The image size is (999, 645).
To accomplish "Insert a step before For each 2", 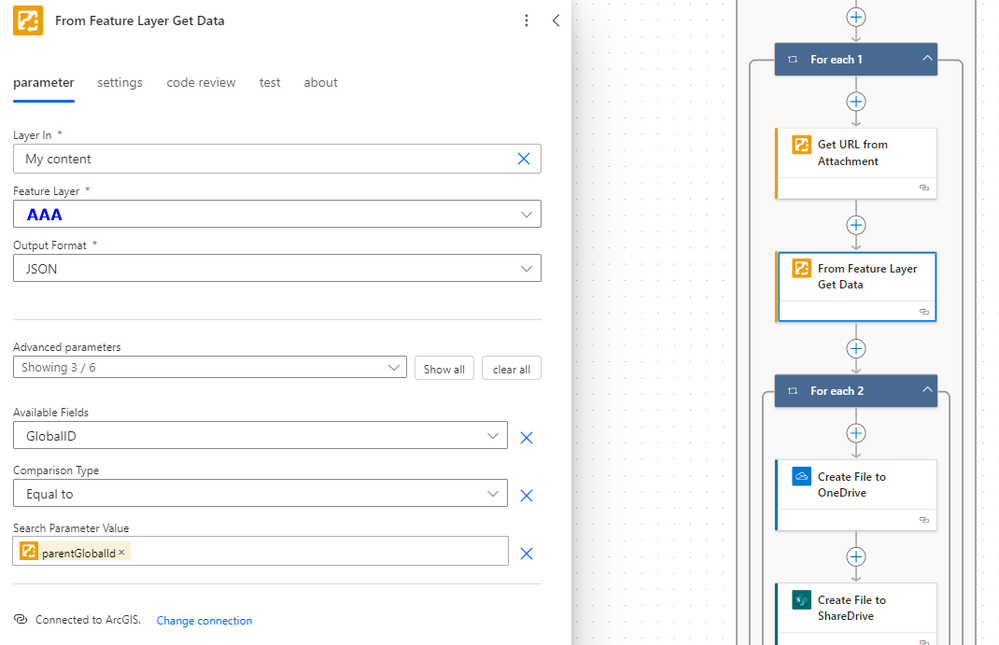I will [x=856, y=349].
